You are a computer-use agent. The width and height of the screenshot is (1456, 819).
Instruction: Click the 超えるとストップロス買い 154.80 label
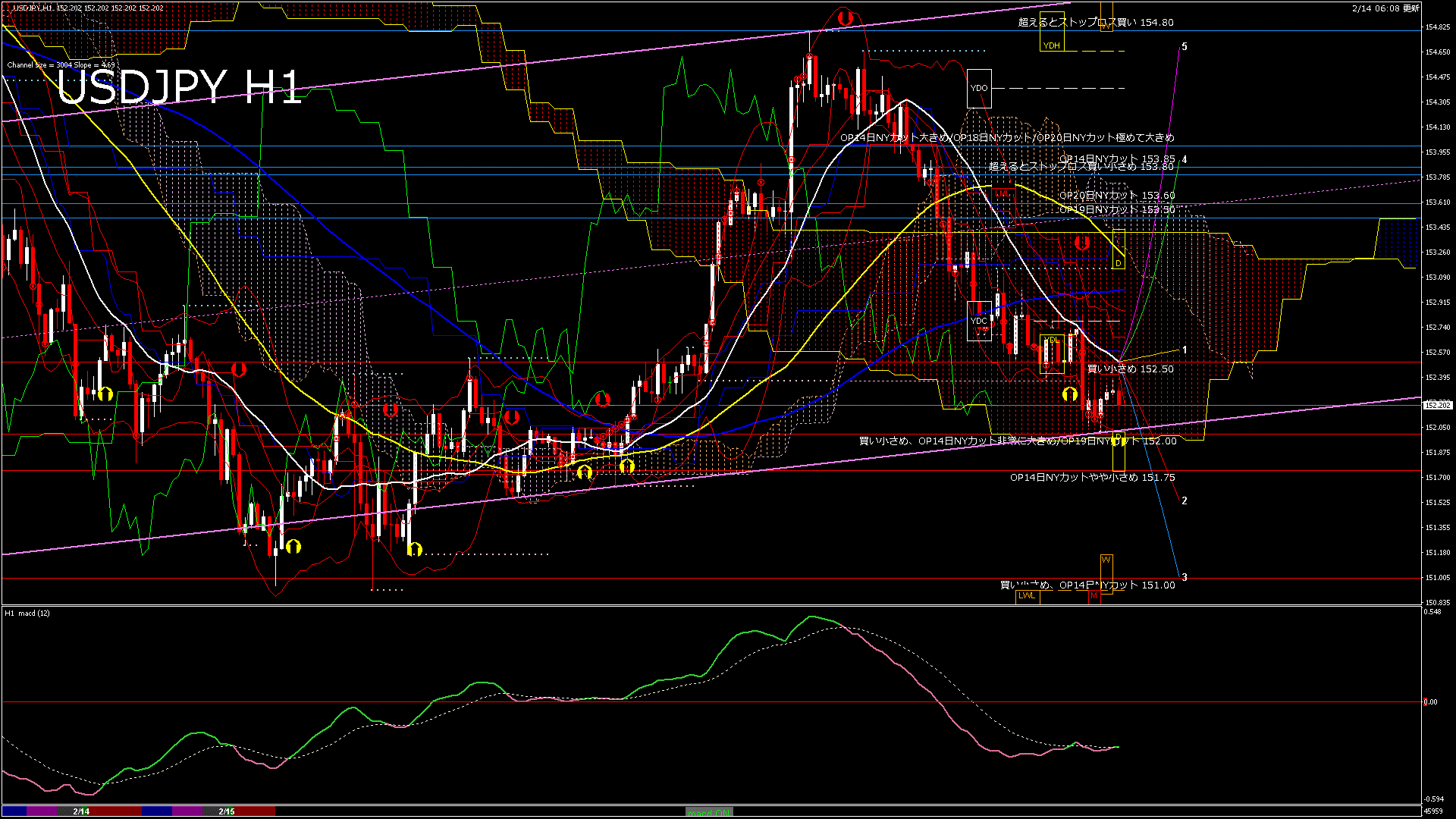point(1096,22)
